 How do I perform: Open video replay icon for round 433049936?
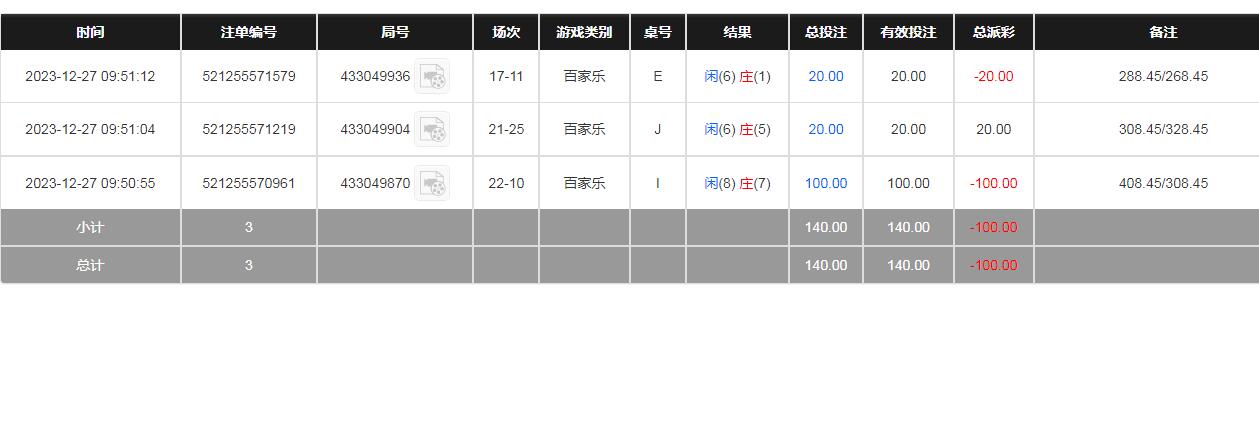[432, 76]
